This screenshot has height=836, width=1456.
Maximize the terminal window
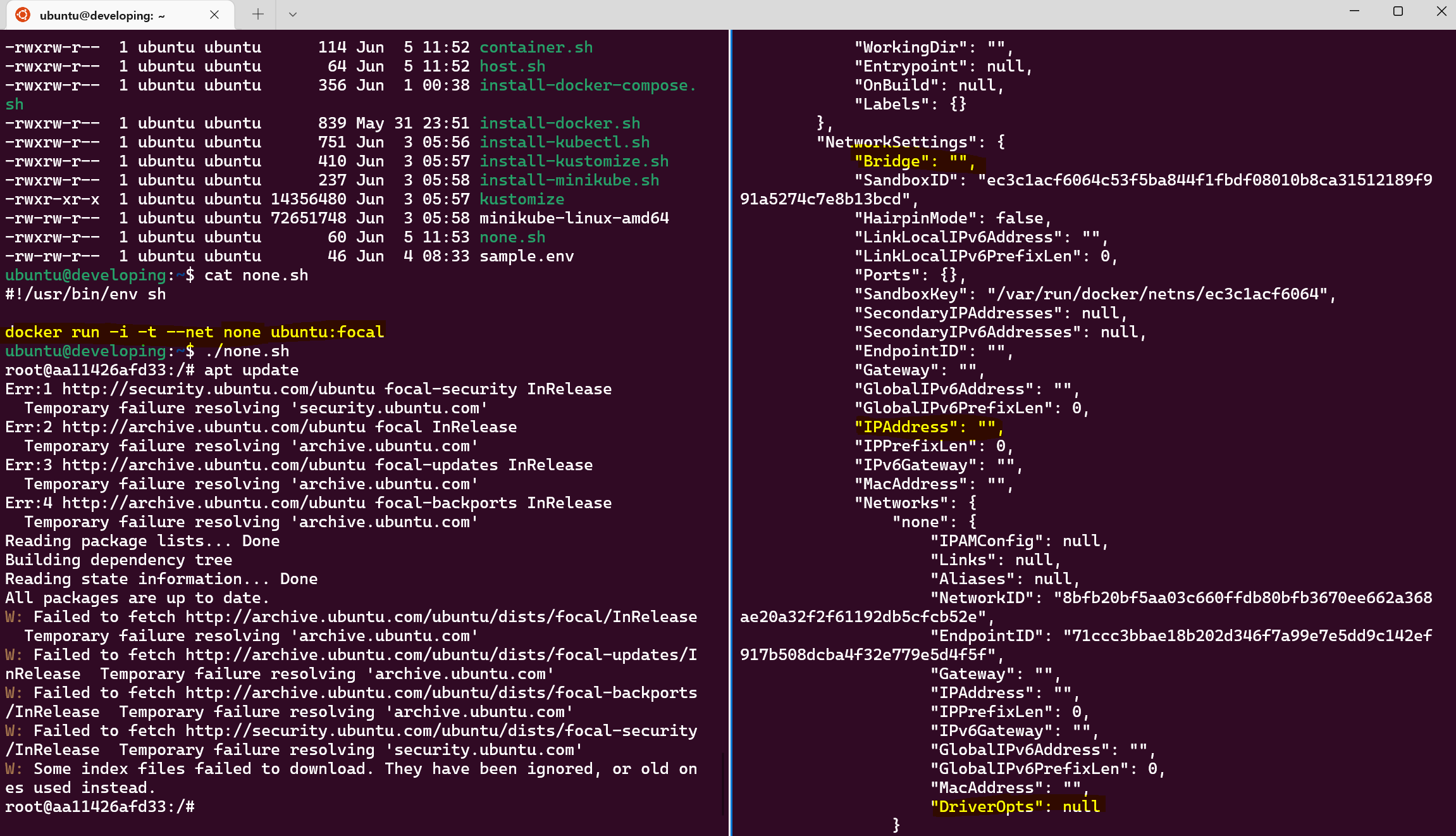click(1398, 11)
